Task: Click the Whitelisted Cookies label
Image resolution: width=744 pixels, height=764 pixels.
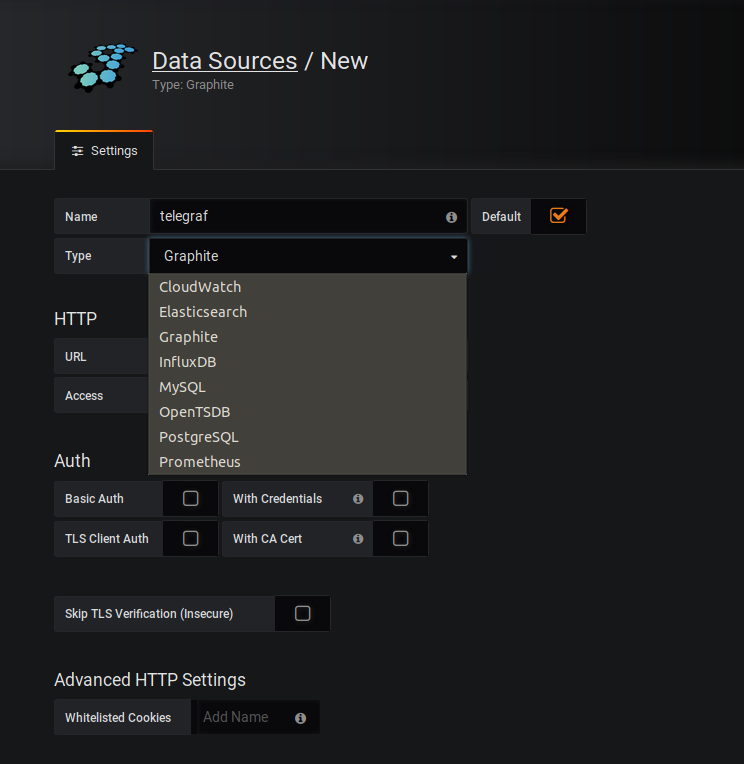Action: pyautogui.click(x=118, y=718)
